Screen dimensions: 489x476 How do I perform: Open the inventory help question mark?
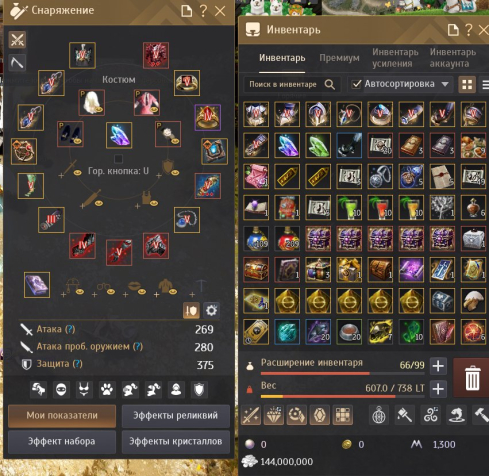coord(468,30)
